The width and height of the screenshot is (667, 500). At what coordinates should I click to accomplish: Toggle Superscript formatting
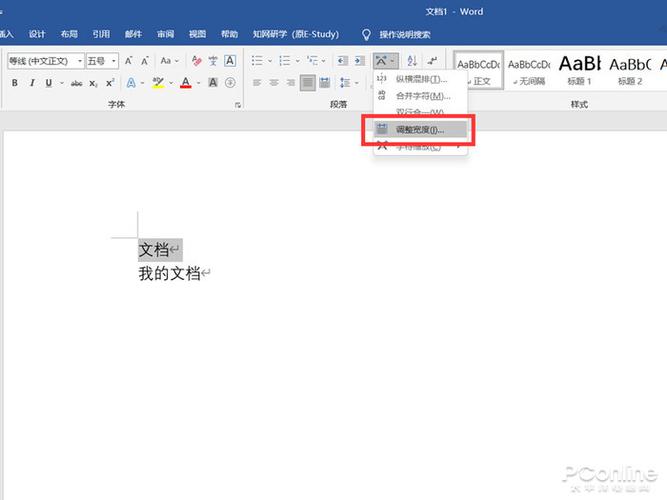coord(110,83)
